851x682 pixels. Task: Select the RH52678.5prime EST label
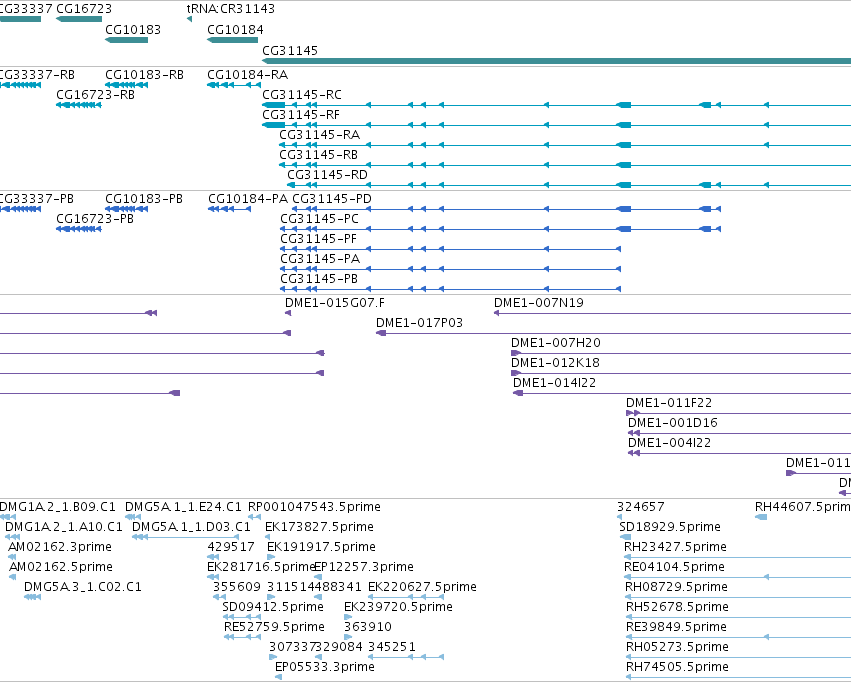pos(677,607)
